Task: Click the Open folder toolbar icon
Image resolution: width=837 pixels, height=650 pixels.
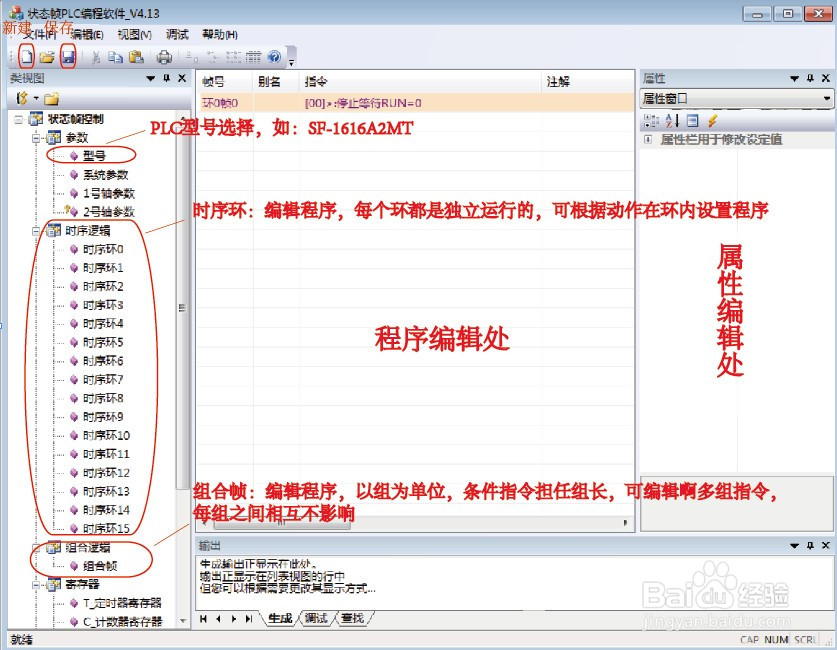Action: point(47,57)
